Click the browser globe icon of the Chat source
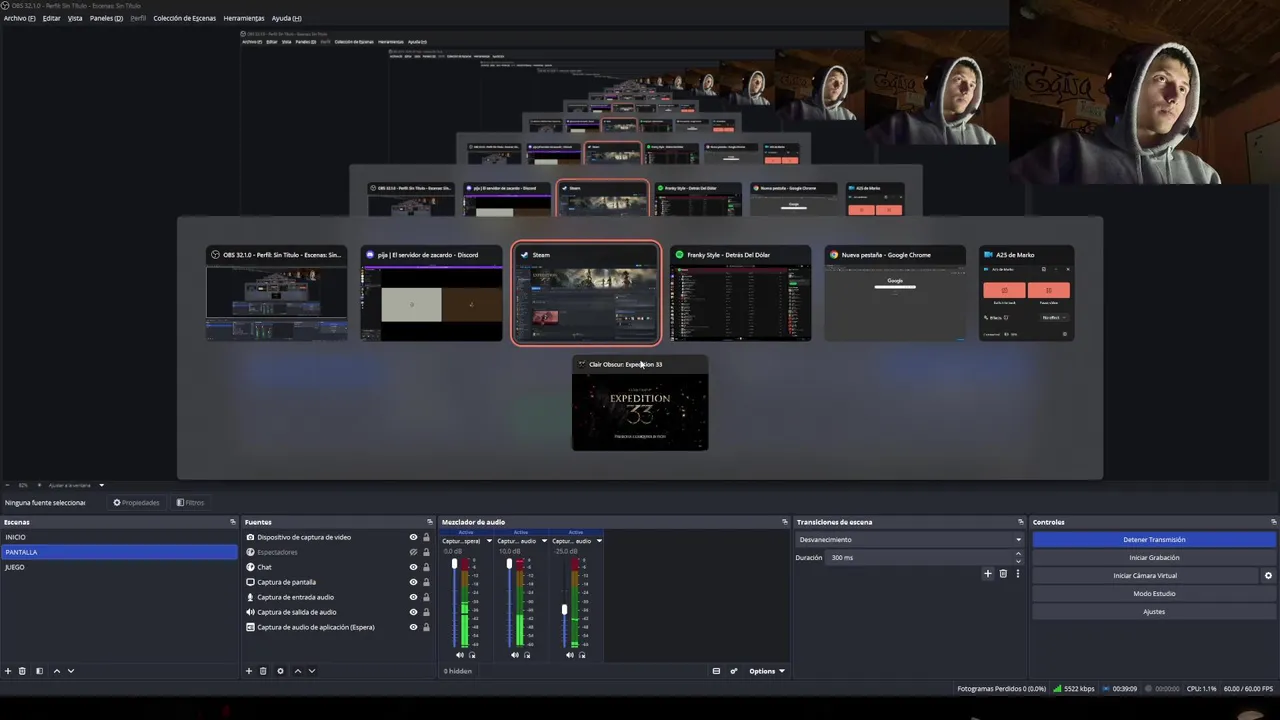Image resolution: width=1280 pixels, height=720 pixels. click(250, 567)
